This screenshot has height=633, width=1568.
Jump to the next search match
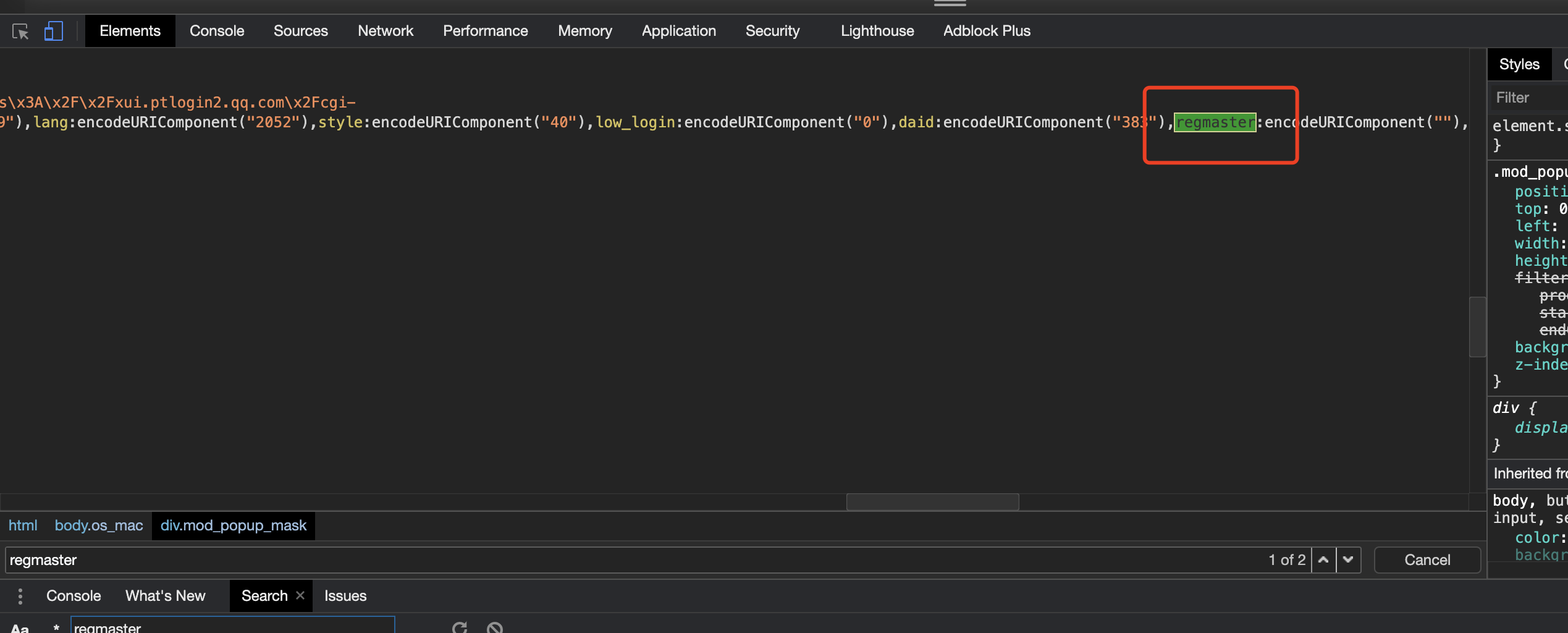coord(1349,559)
